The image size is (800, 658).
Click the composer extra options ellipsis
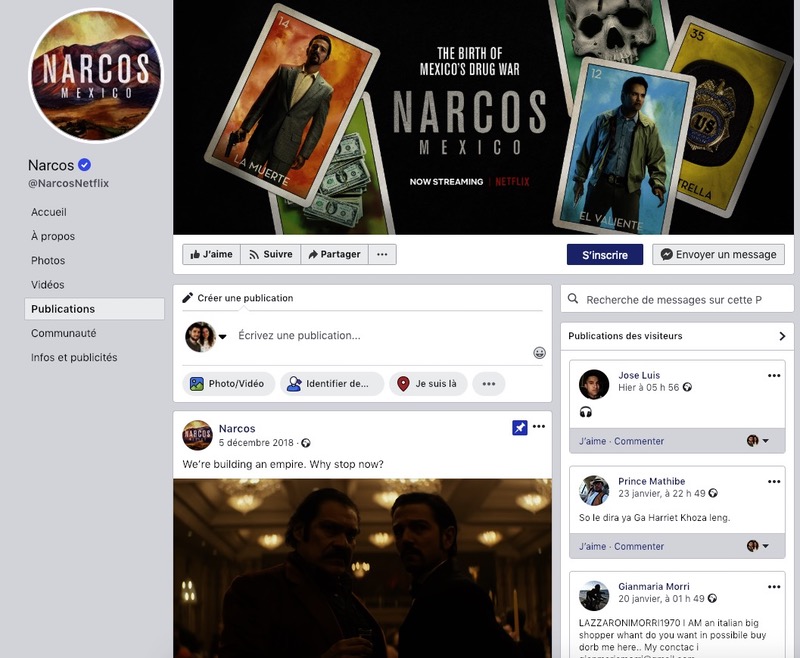(x=487, y=383)
